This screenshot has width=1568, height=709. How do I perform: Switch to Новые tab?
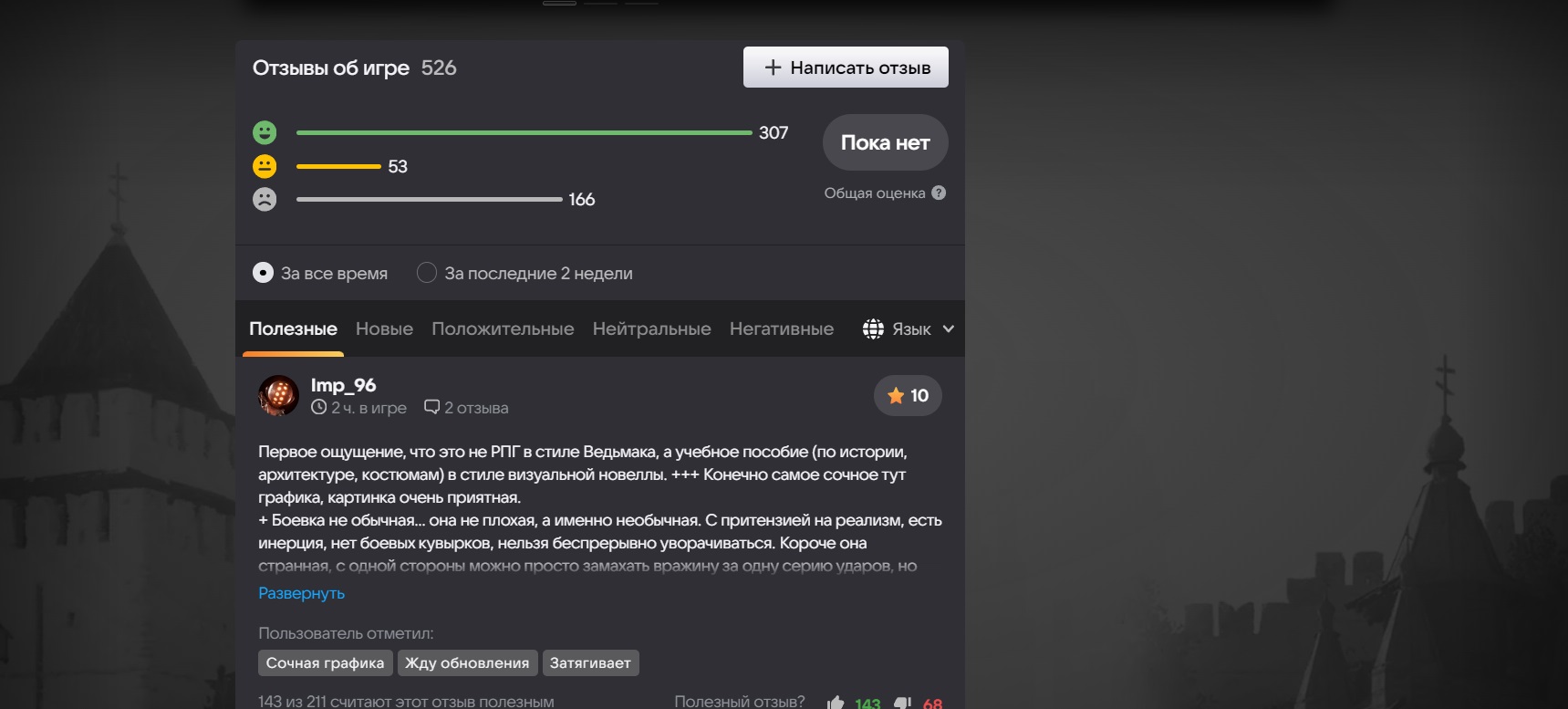[384, 328]
